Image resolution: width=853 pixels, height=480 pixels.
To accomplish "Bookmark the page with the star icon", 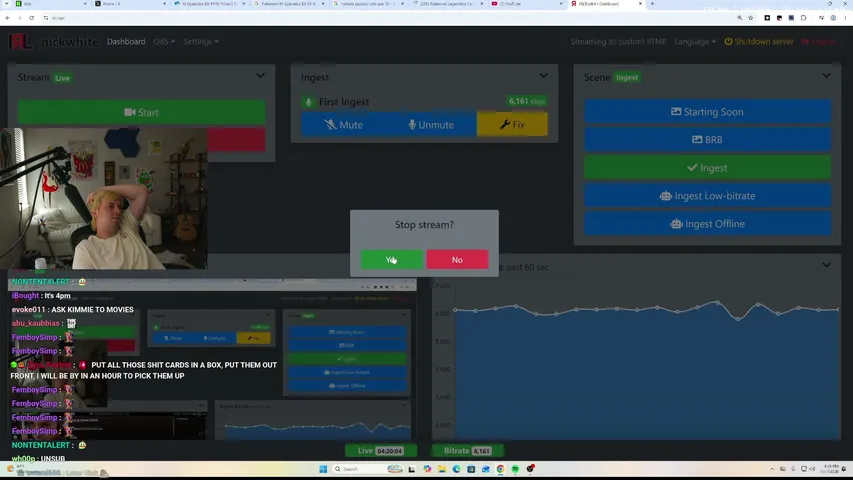I will point(751,18).
